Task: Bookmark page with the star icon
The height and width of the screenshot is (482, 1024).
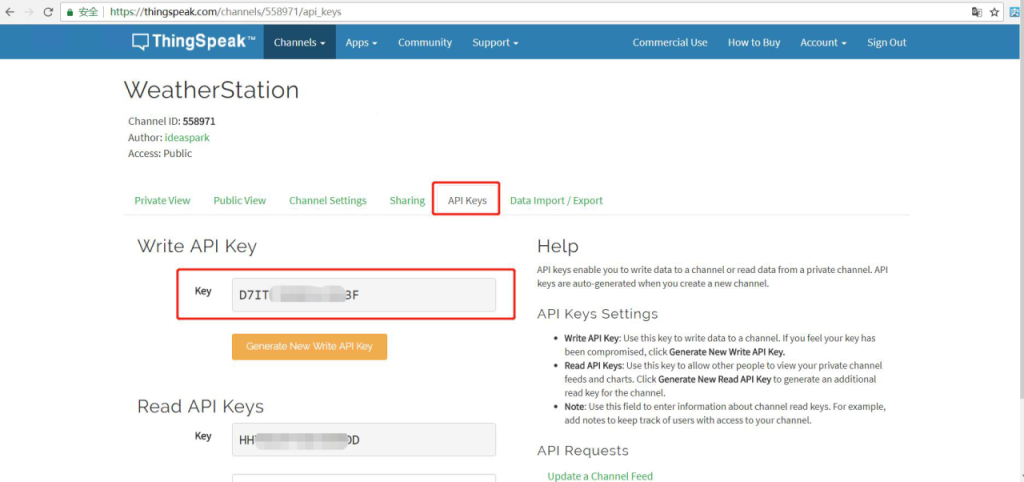Action: (x=995, y=12)
